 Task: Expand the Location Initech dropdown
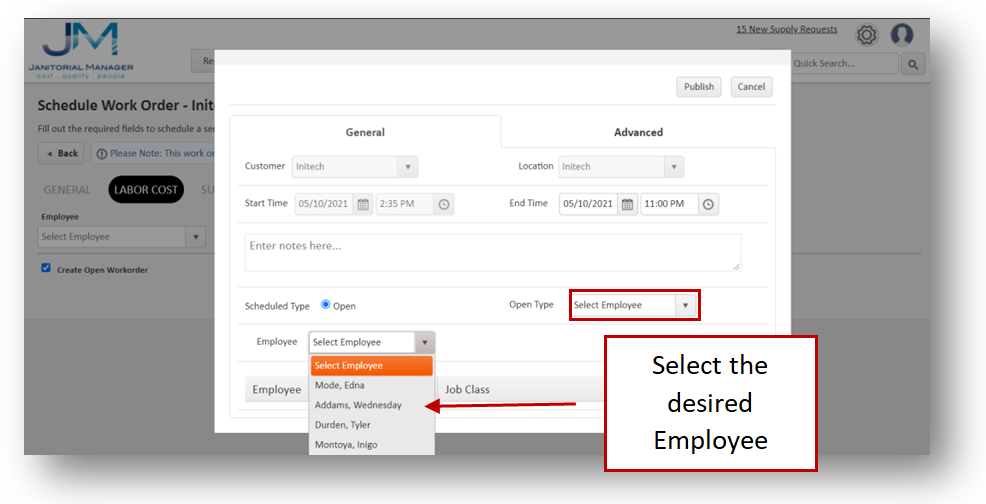pos(673,167)
